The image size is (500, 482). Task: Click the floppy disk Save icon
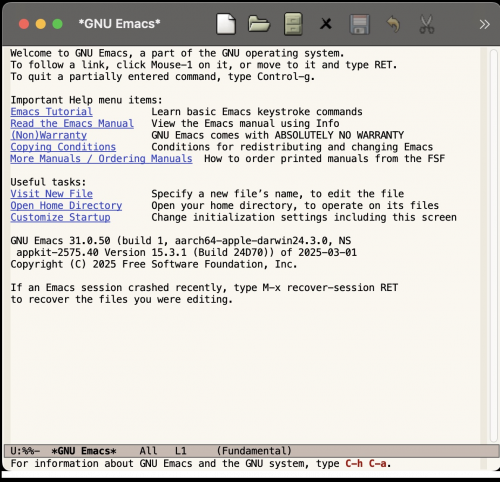pos(360,24)
